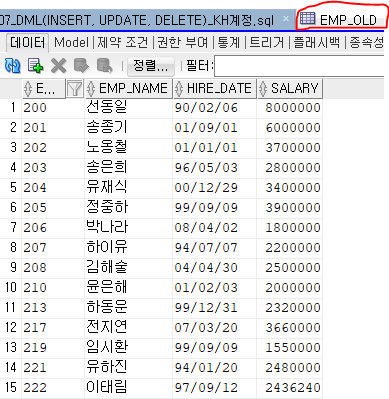
Task: Open the 통계 tab
Action: pyautogui.click(x=229, y=43)
